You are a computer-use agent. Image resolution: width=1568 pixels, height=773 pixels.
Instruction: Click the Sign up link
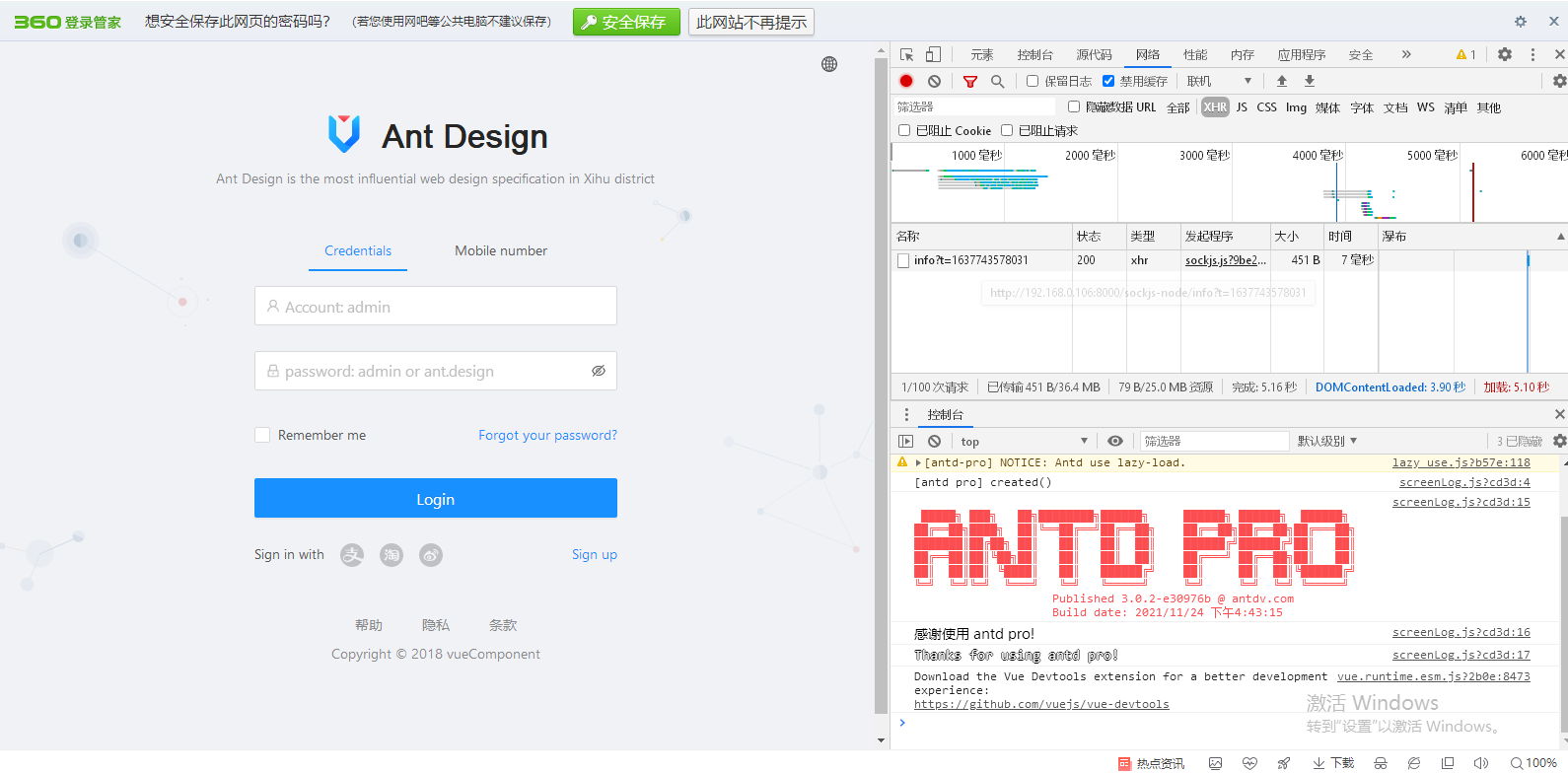click(595, 554)
